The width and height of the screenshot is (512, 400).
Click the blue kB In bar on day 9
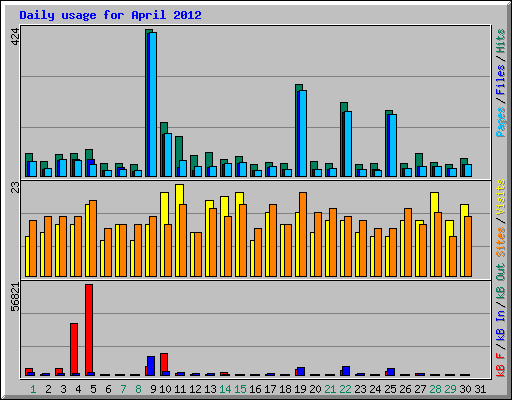pyautogui.click(x=151, y=366)
